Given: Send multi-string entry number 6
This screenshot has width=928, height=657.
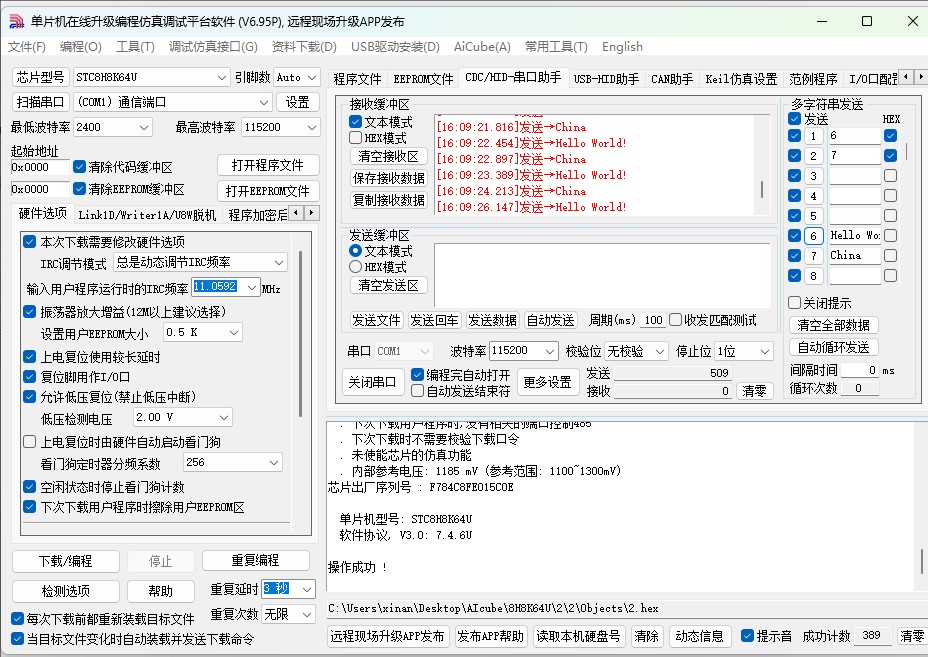Looking at the screenshot, I should [x=813, y=236].
